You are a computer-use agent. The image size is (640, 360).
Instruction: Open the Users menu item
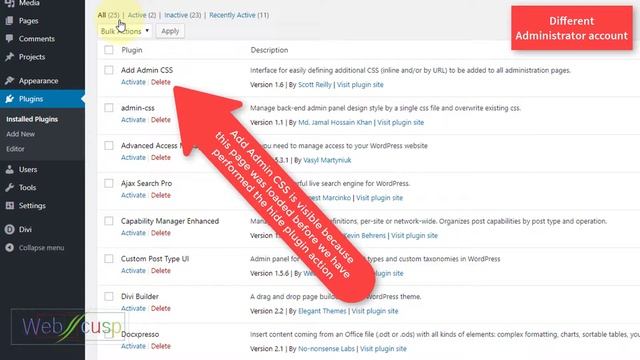tap(28, 169)
